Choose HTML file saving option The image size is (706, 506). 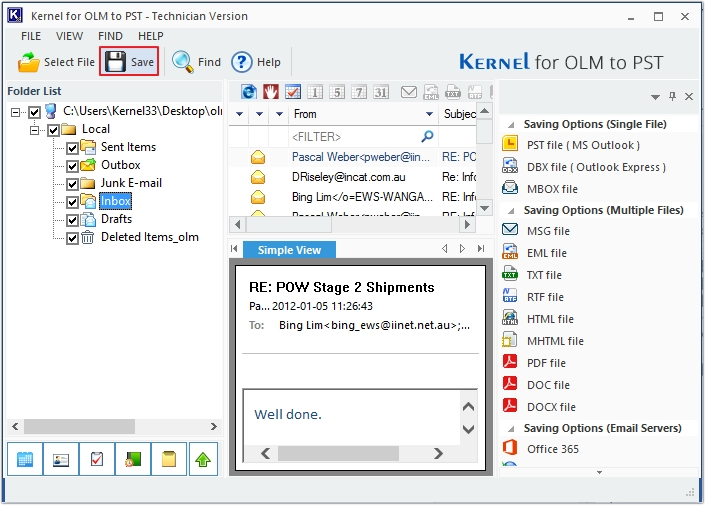pyautogui.click(x=538, y=319)
